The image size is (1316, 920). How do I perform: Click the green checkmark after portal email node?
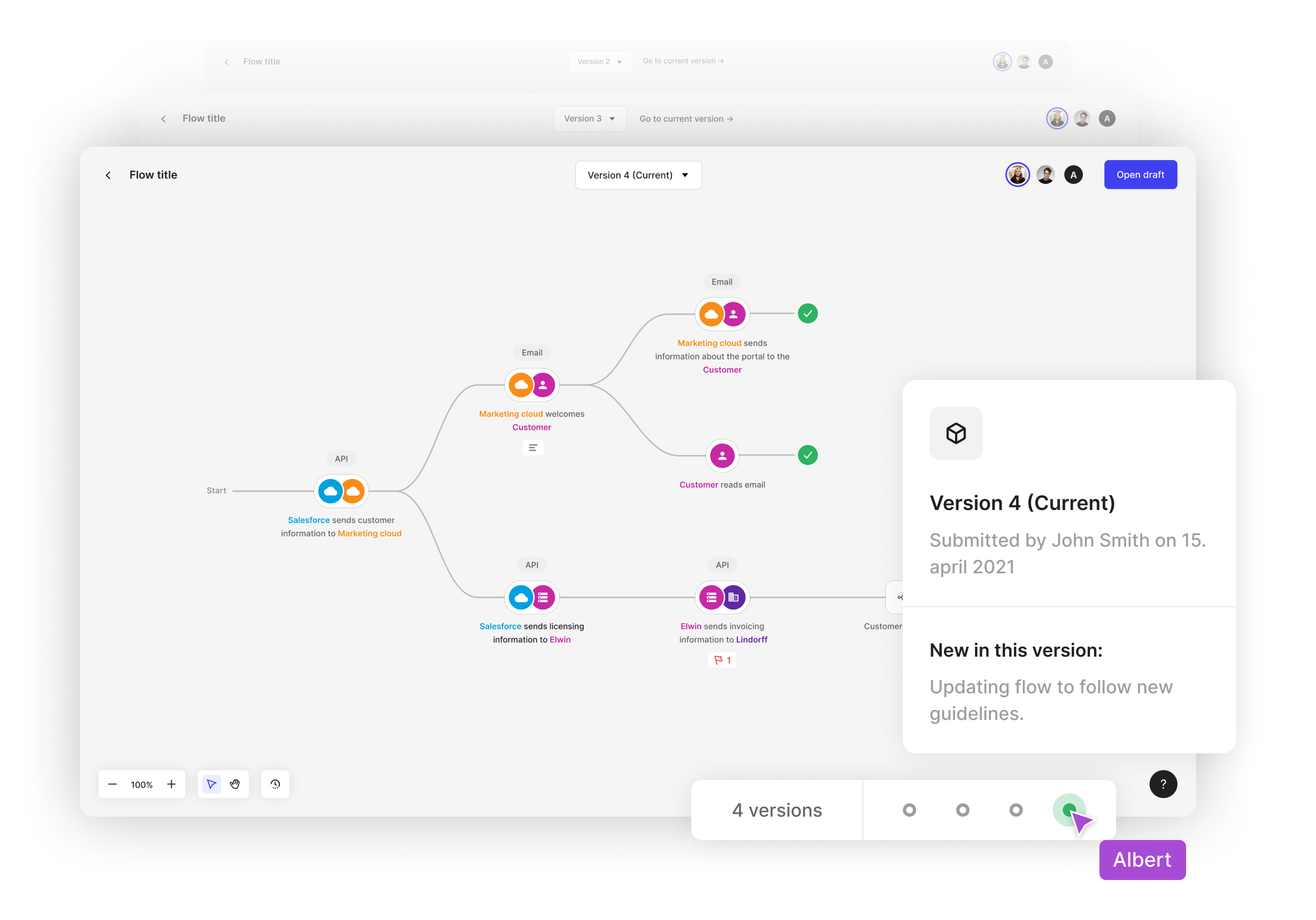click(x=807, y=314)
